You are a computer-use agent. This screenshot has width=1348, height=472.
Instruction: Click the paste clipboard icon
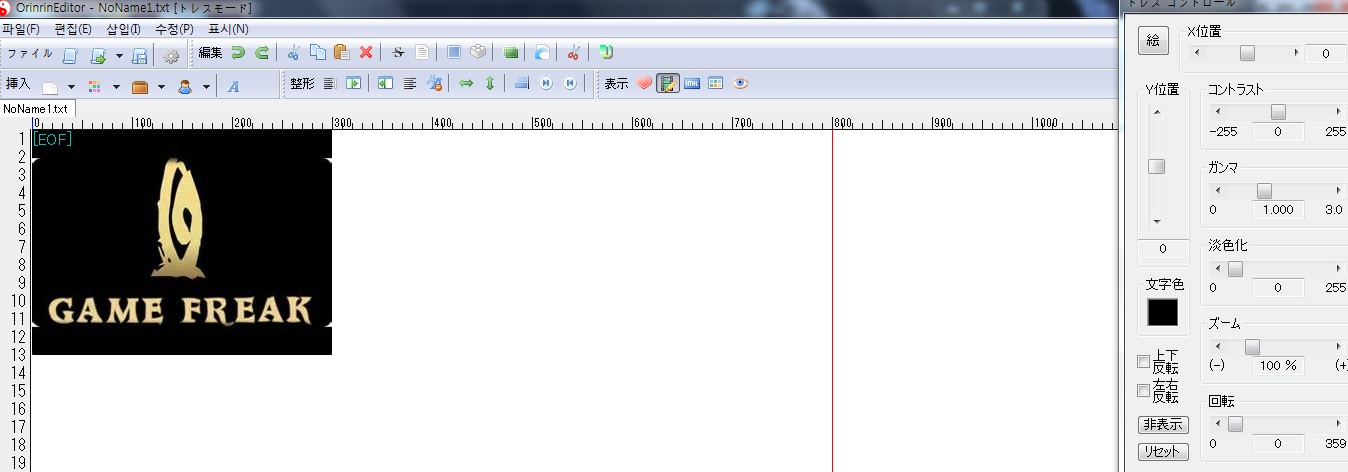tap(341, 53)
